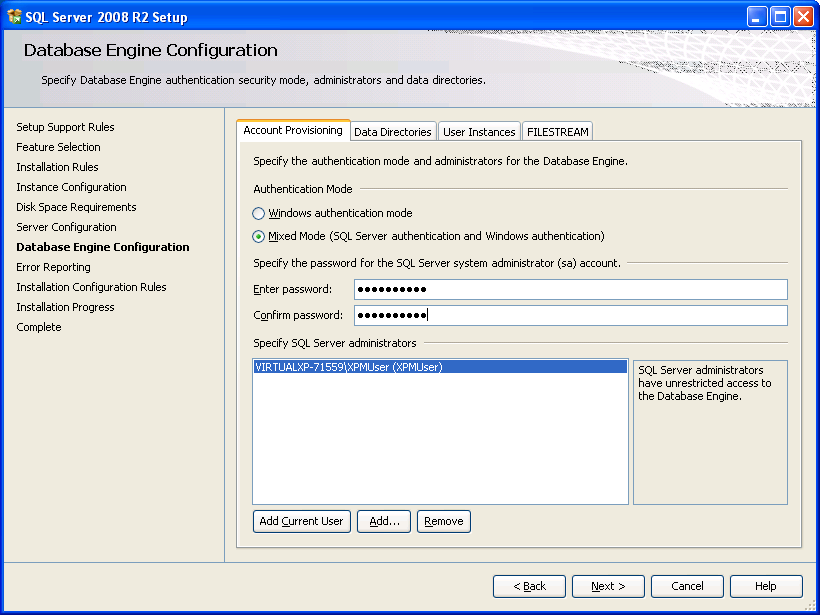820x615 pixels.
Task: Cancel the SQL Server setup
Action: (x=687, y=587)
